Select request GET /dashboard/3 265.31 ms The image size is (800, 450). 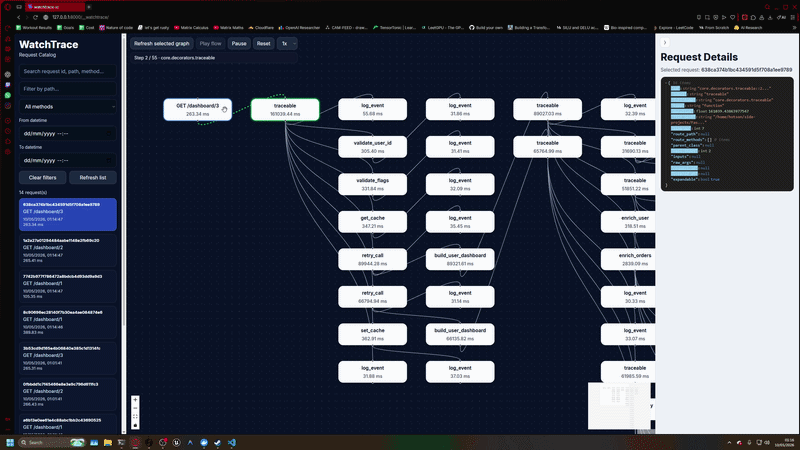(x=68, y=358)
